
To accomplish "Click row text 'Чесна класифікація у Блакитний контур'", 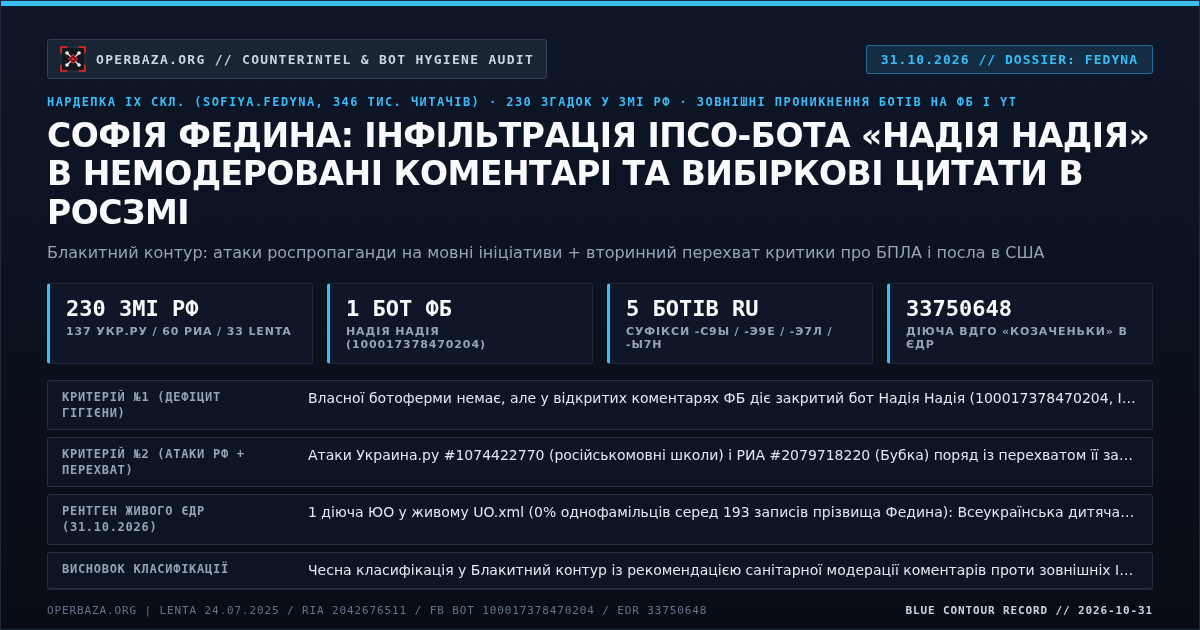I will (x=722, y=570).
